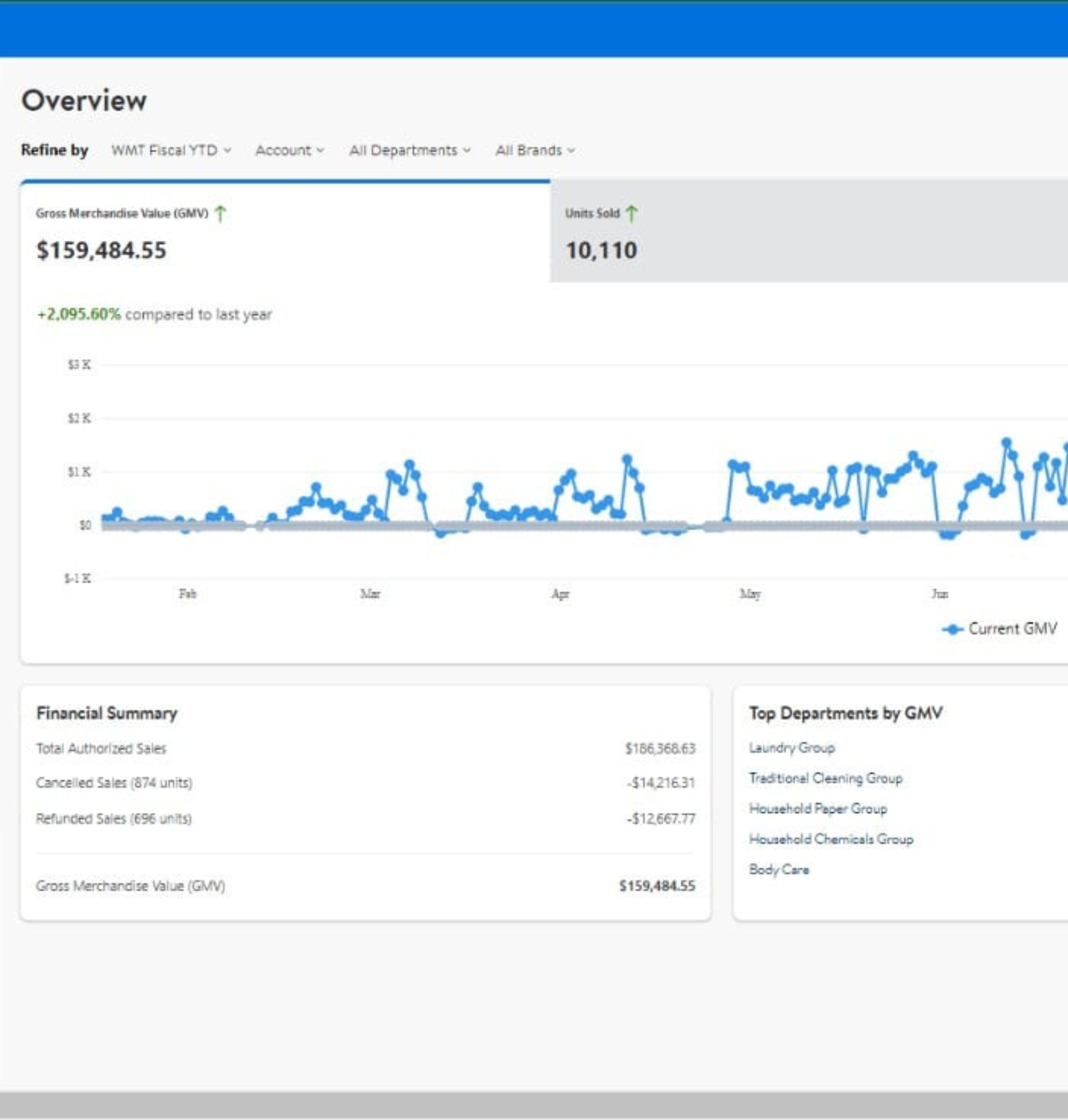This screenshot has width=1068, height=1120.
Task: Click the chevron next to All Brands
Action: tap(571, 151)
